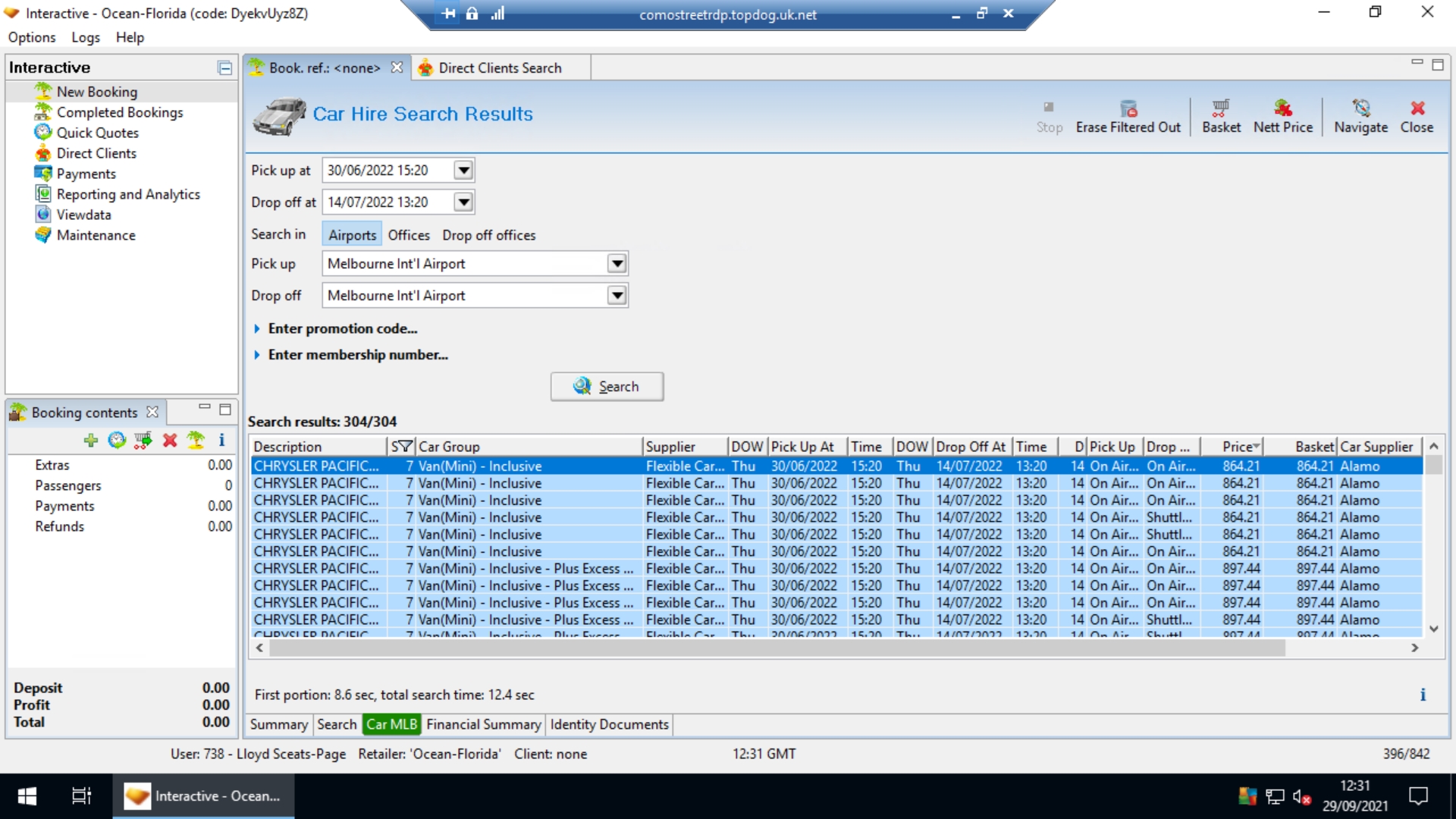Image resolution: width=1456 pixels, height=819 pixels.
Task: Select Offices search-in option
Action: point(409,235)
